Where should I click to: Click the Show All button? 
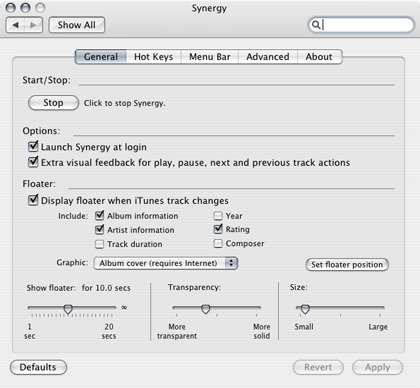pyautogui.click(x=77, y=25)
